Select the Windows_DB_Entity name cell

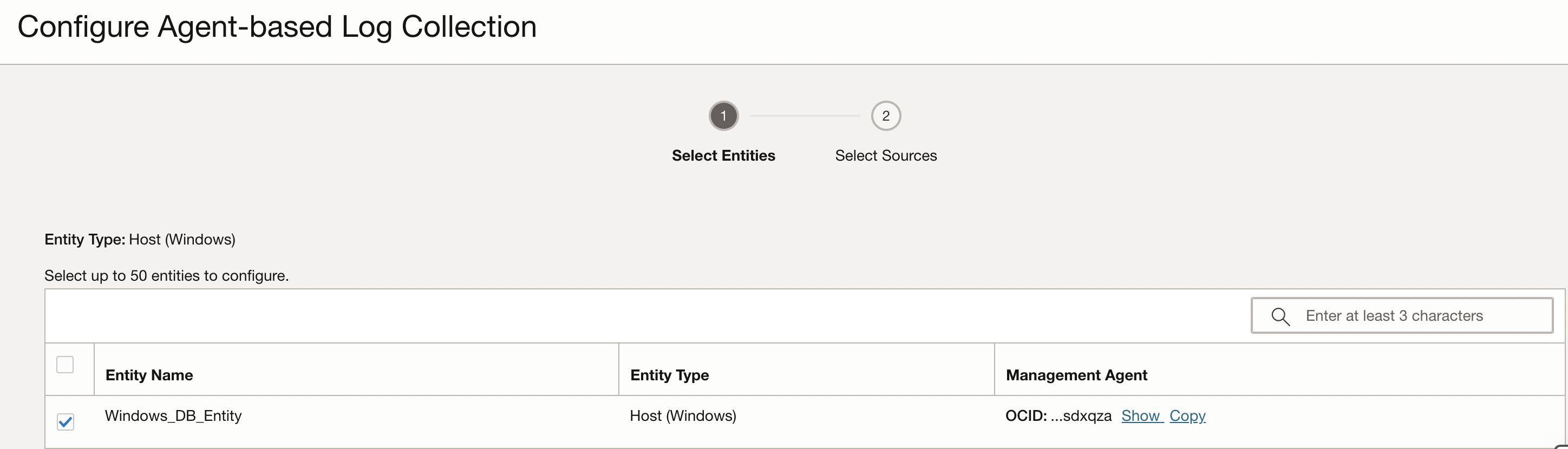173,415
